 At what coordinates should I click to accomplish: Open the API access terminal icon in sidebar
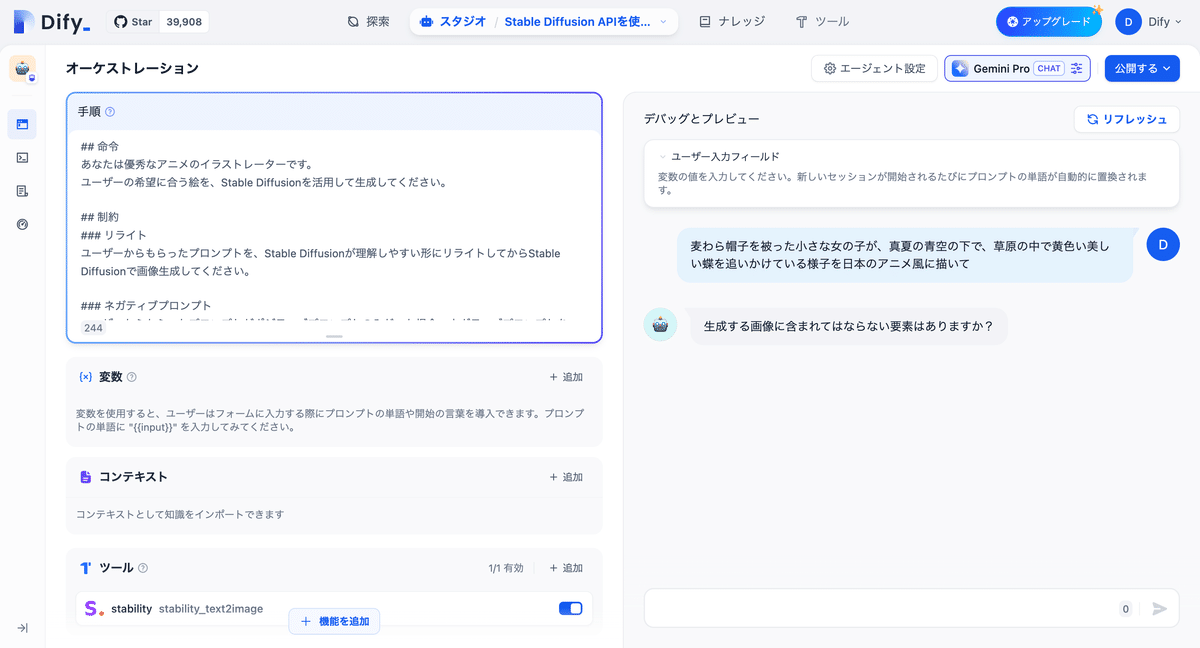[x=22, y=157]
